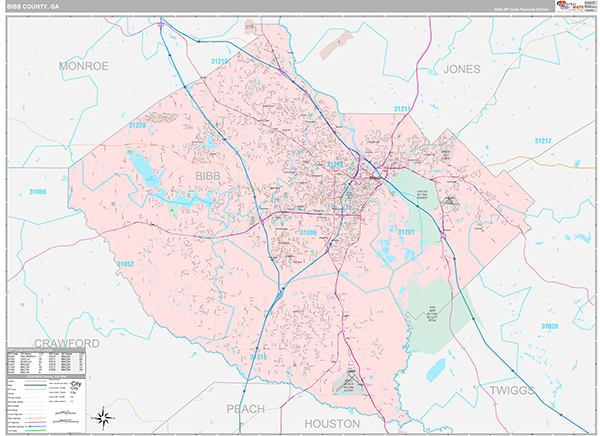Select ZIP code label 31217
600x436 pixels.
tap(543, 141)
